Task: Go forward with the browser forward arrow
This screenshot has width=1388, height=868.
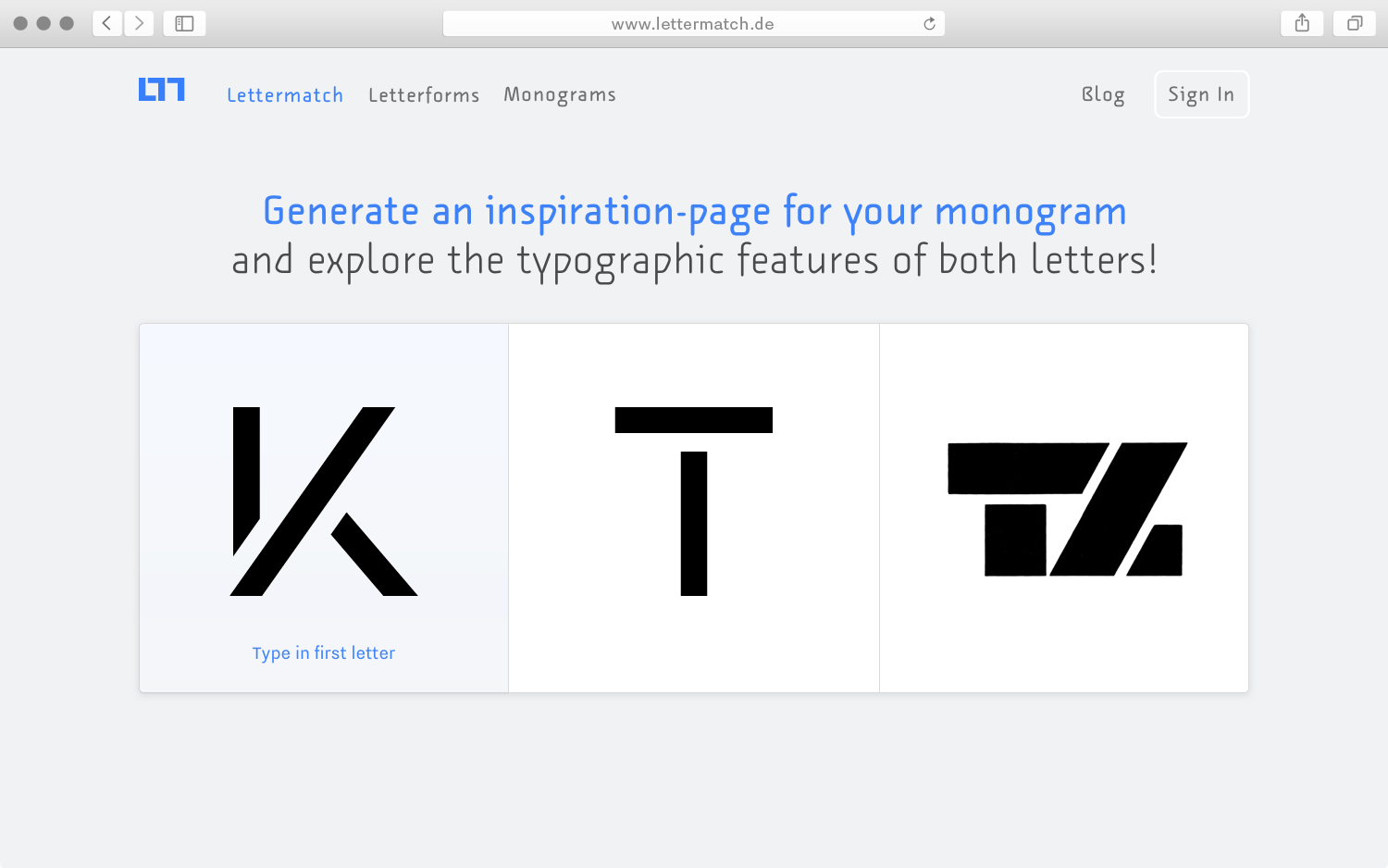Action: [x=139, y=23]
